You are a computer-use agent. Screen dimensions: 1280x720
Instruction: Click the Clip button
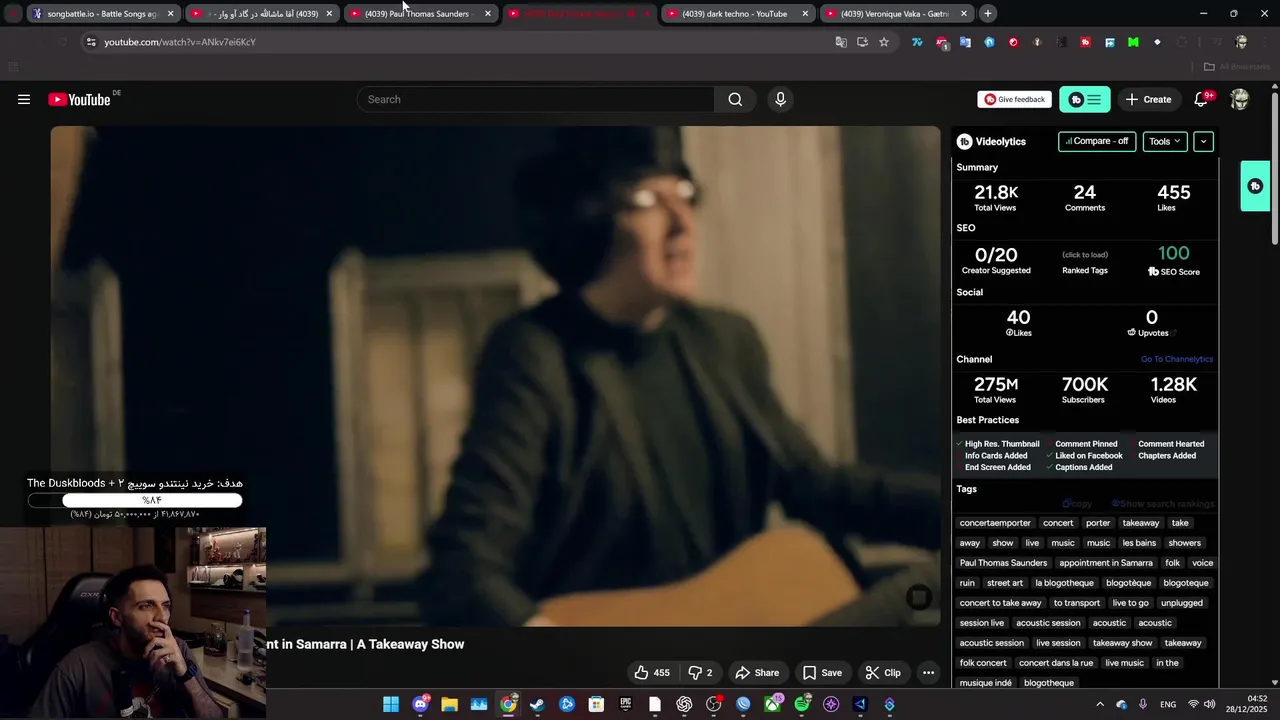click(x=883, y=673)
